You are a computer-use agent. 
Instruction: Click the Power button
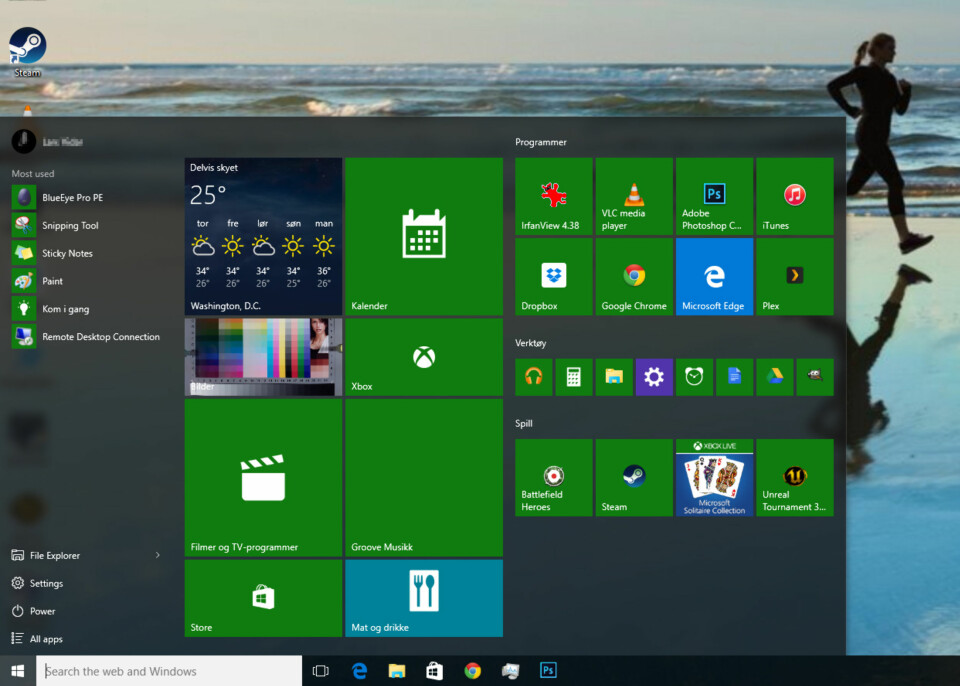pyautogui.click(x=42, y=611)
